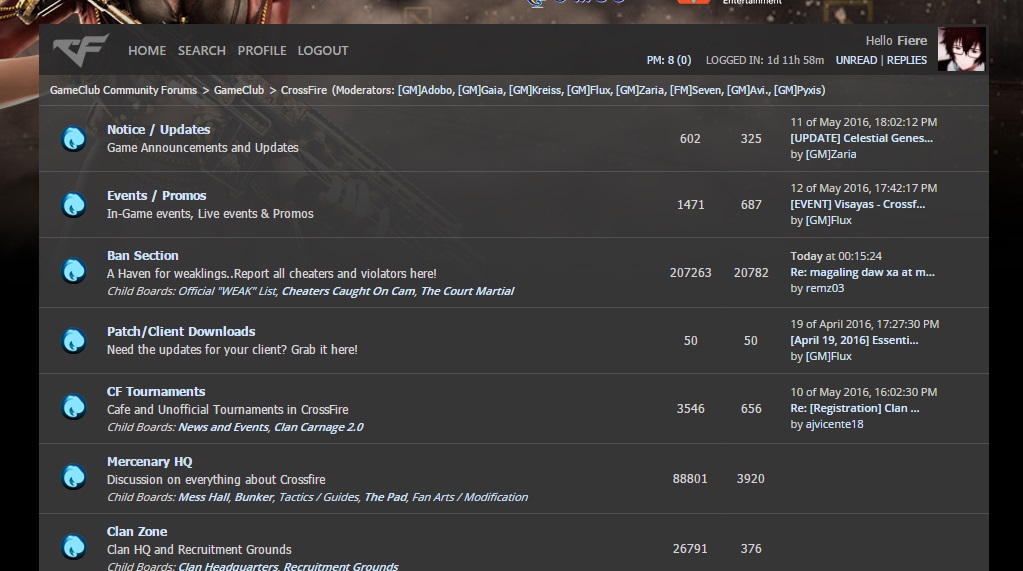Open the Notice / Updates board

(x=159, y=129)
